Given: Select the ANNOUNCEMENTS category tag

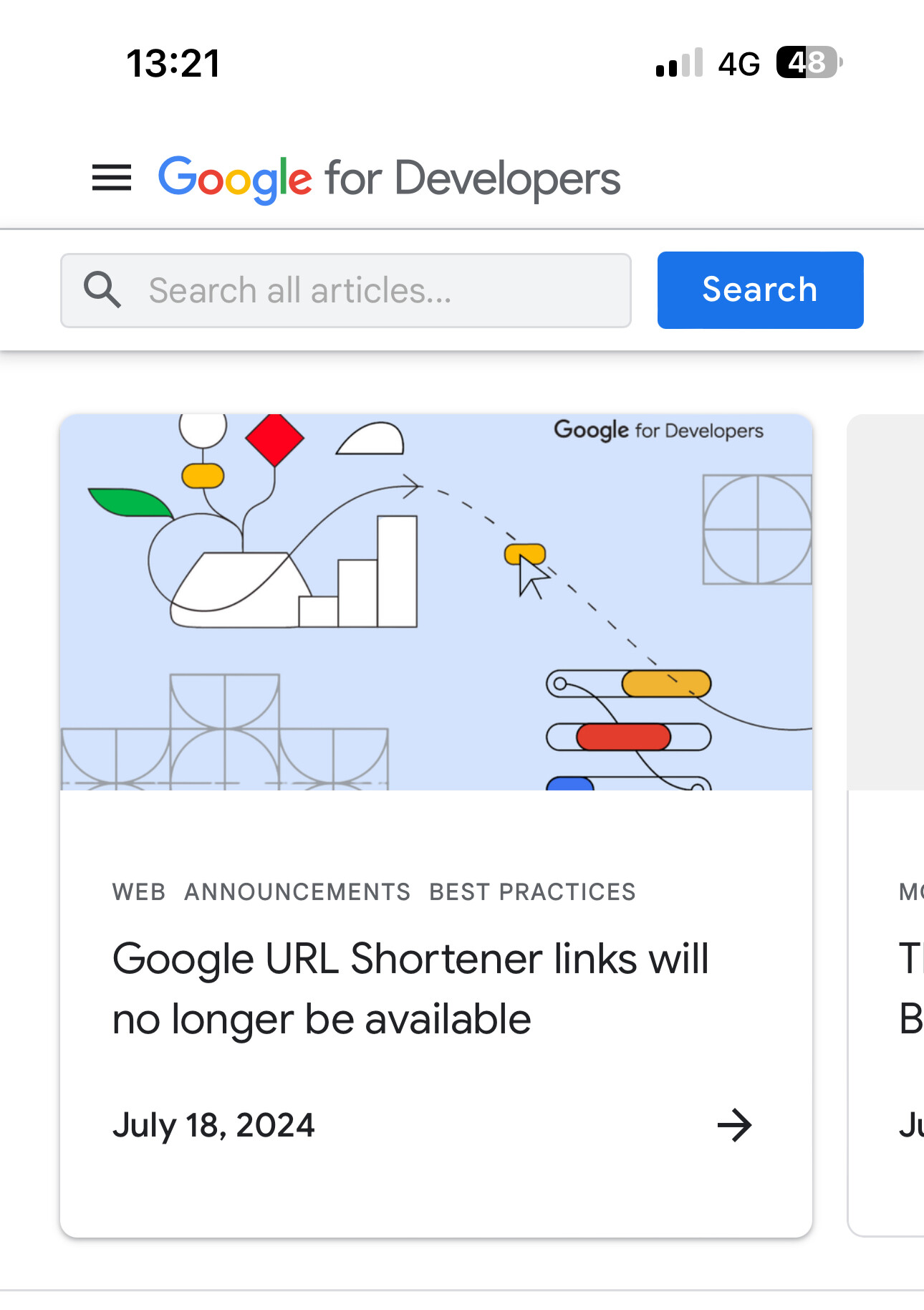Looking at the screenshot, I should [x=297, y=891].
